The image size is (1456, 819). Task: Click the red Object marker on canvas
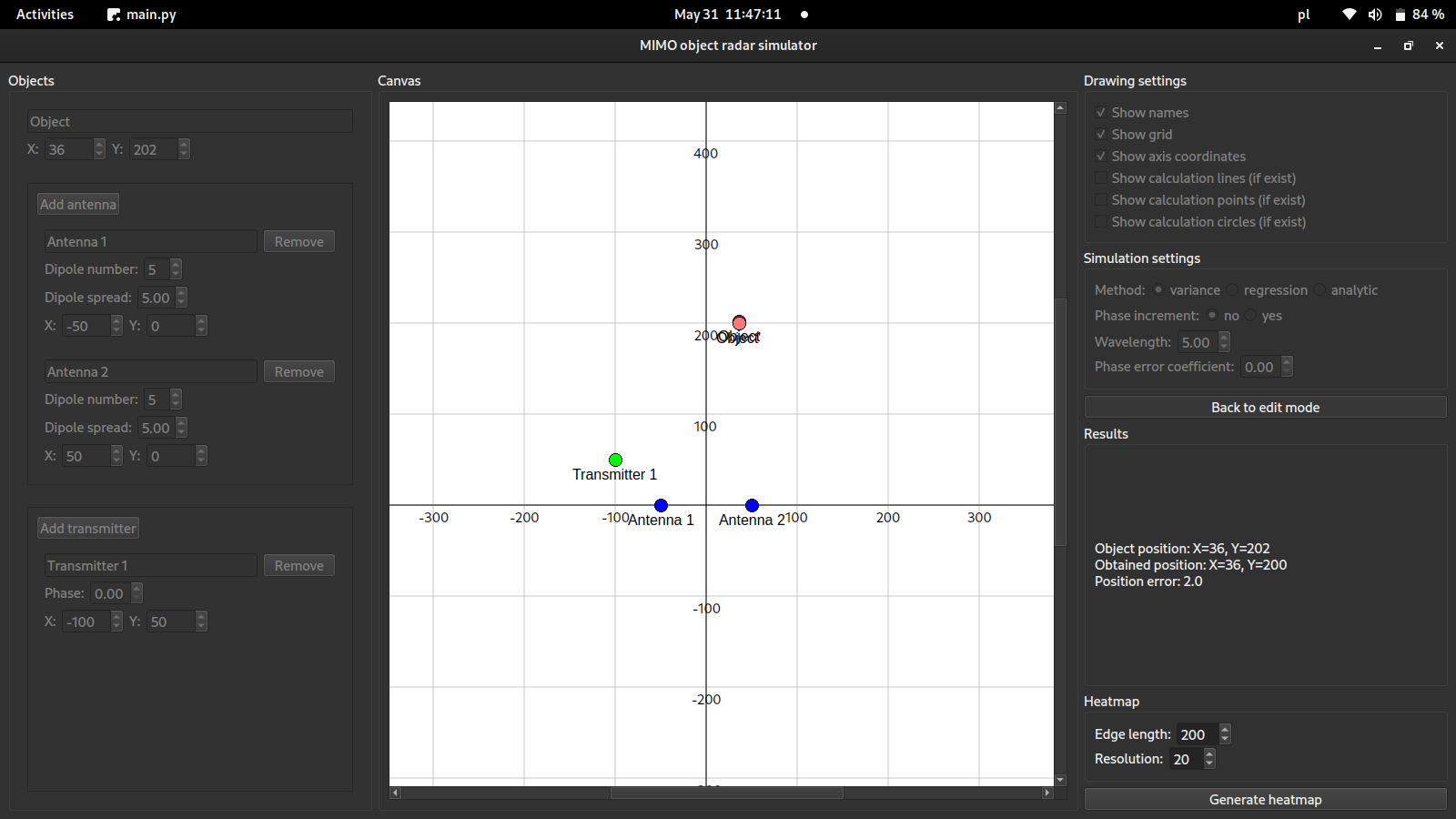[739, 322]
